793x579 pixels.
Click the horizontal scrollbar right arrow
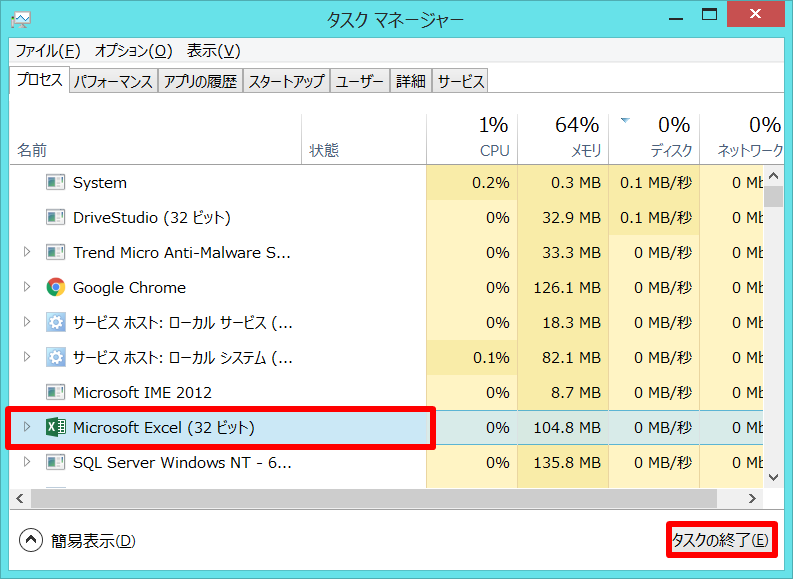(753, 499)
